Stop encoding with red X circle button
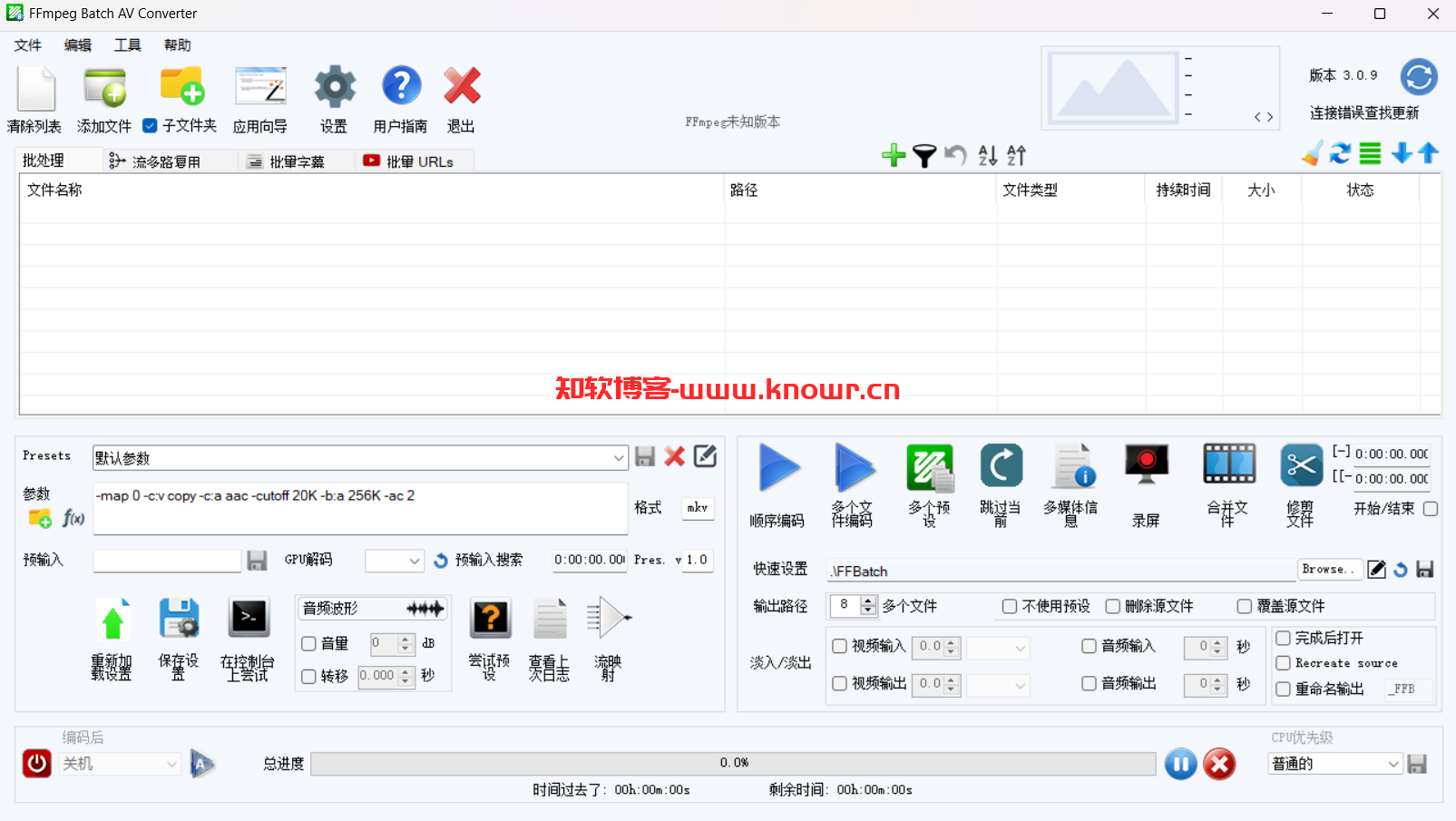Screen dimensions: 1456x821 (x=1219, y=764)
